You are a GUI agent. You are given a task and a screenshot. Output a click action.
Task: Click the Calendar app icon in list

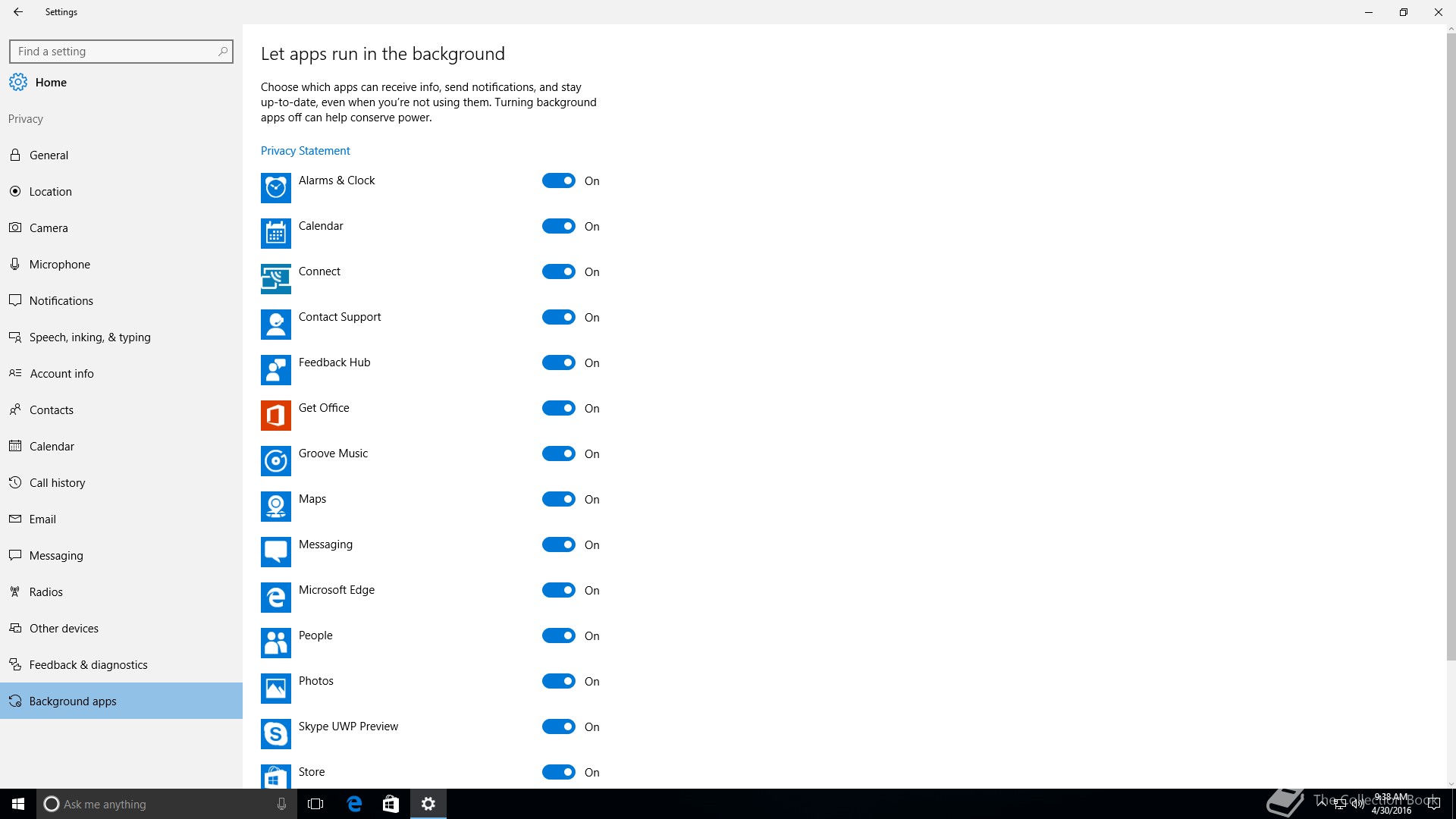click(276, 234)
